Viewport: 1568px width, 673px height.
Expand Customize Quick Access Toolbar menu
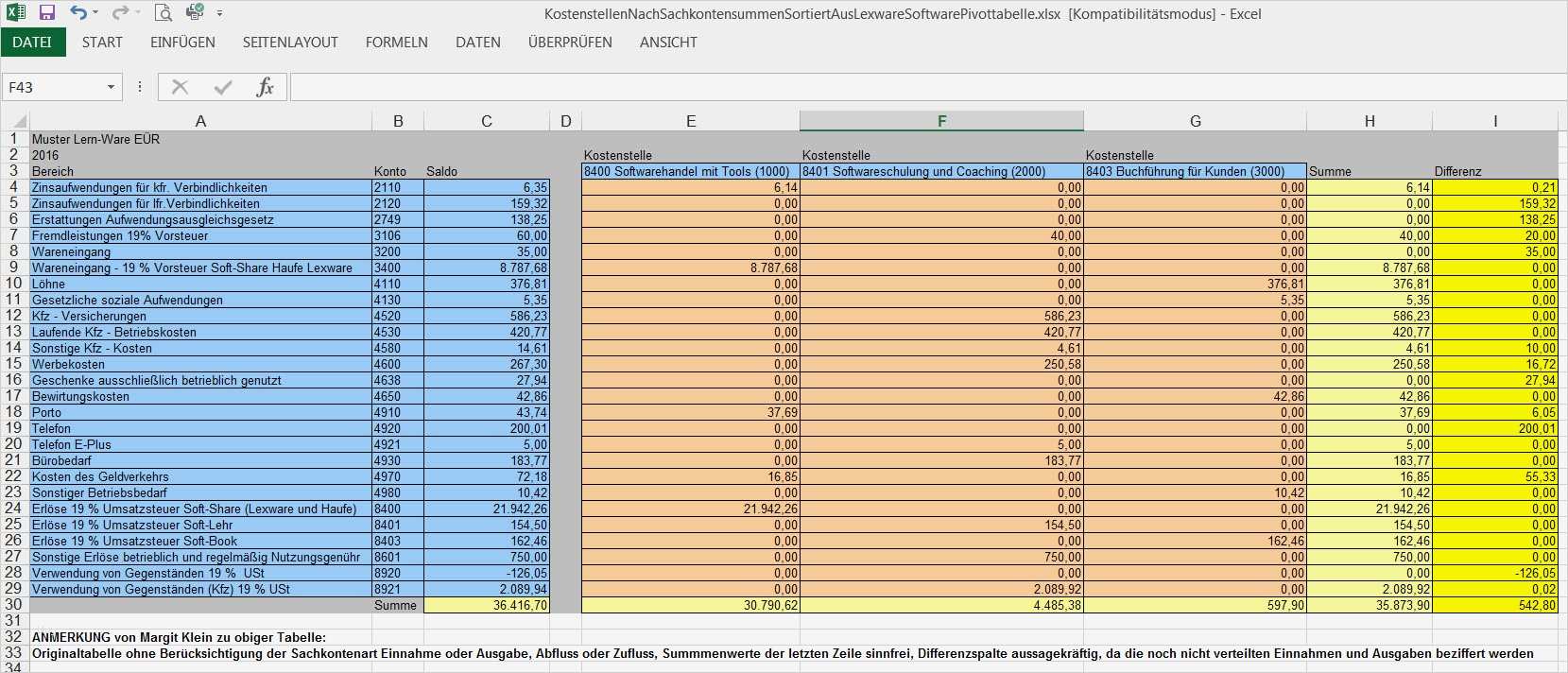click(x=220, y=13)
